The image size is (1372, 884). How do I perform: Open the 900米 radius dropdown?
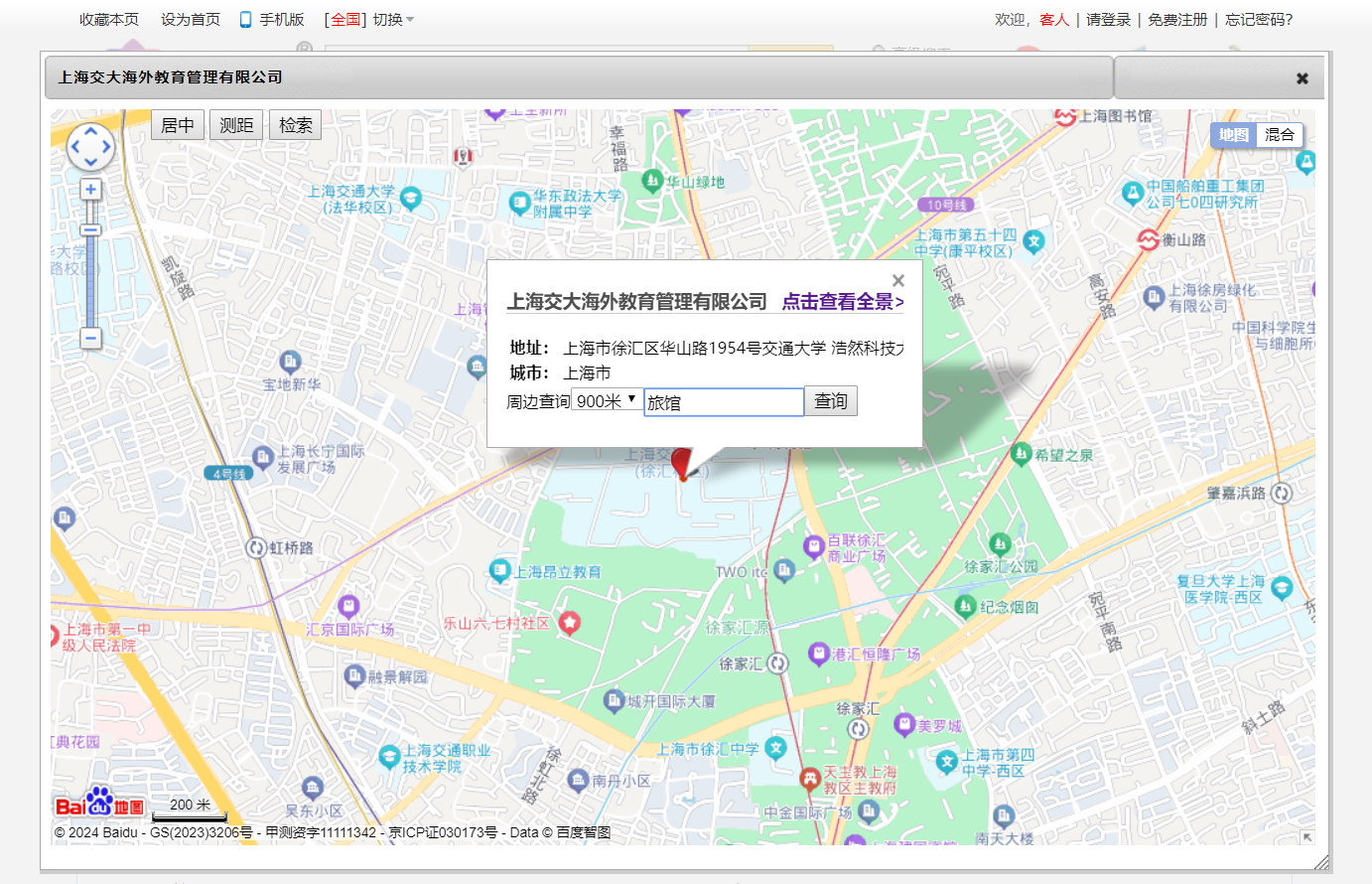[x=607, y=400]
